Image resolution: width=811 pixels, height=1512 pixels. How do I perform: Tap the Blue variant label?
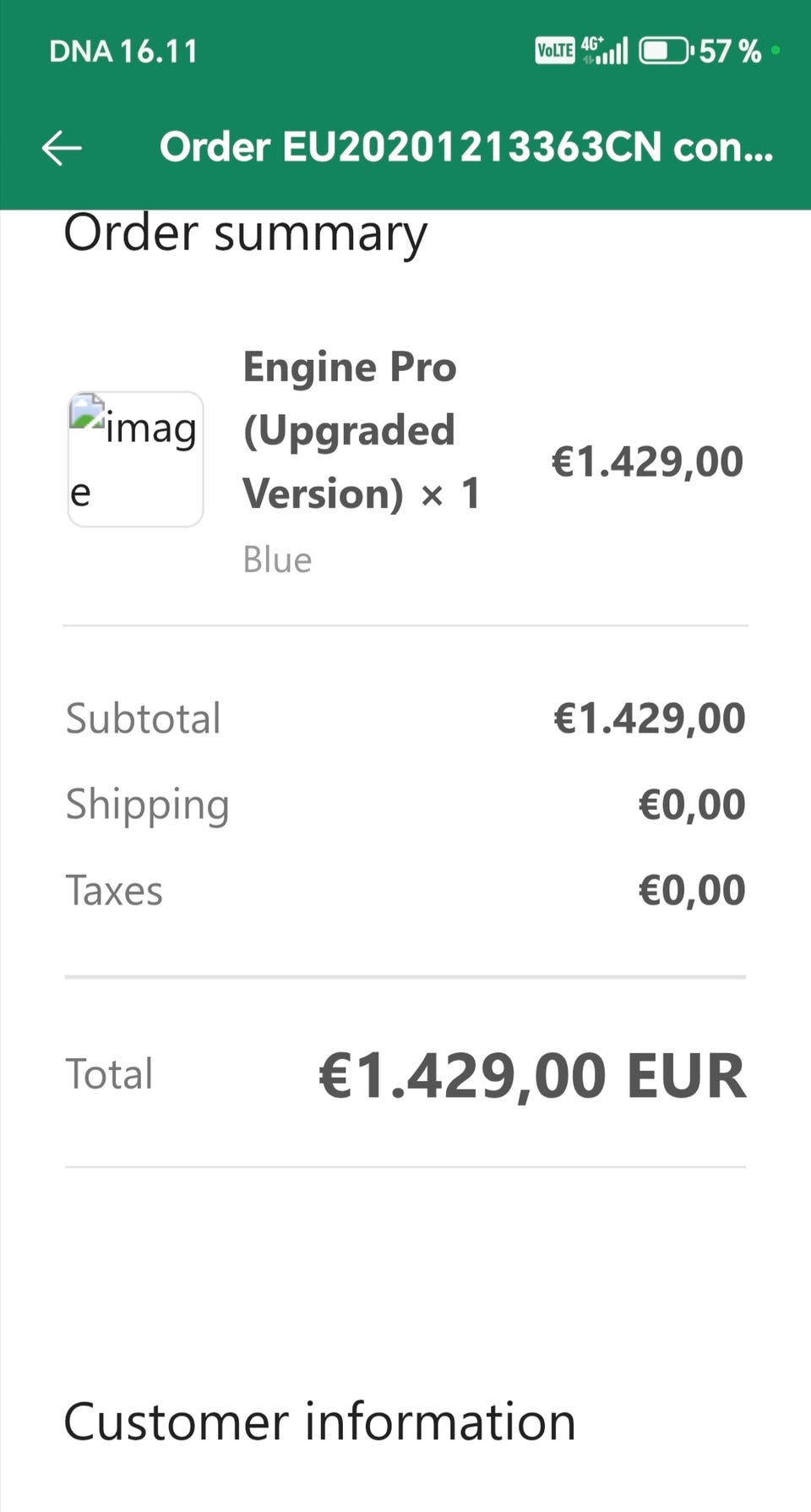(x=277, y=559)
